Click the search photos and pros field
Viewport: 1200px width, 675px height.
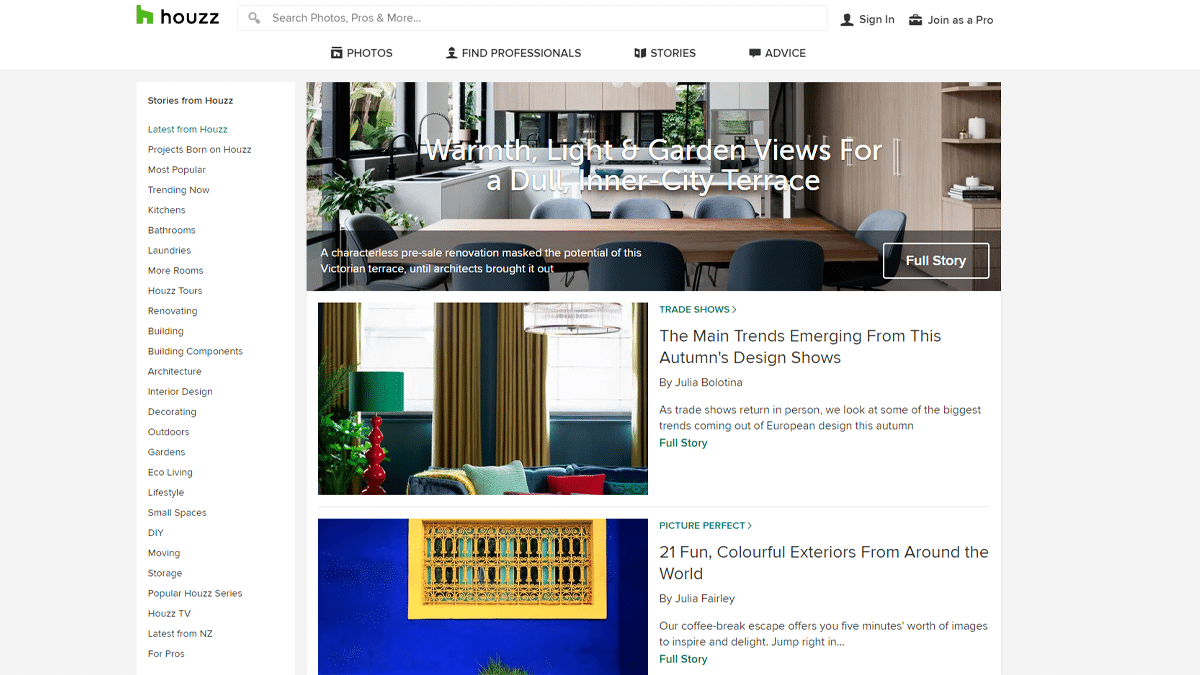point(532,18)
